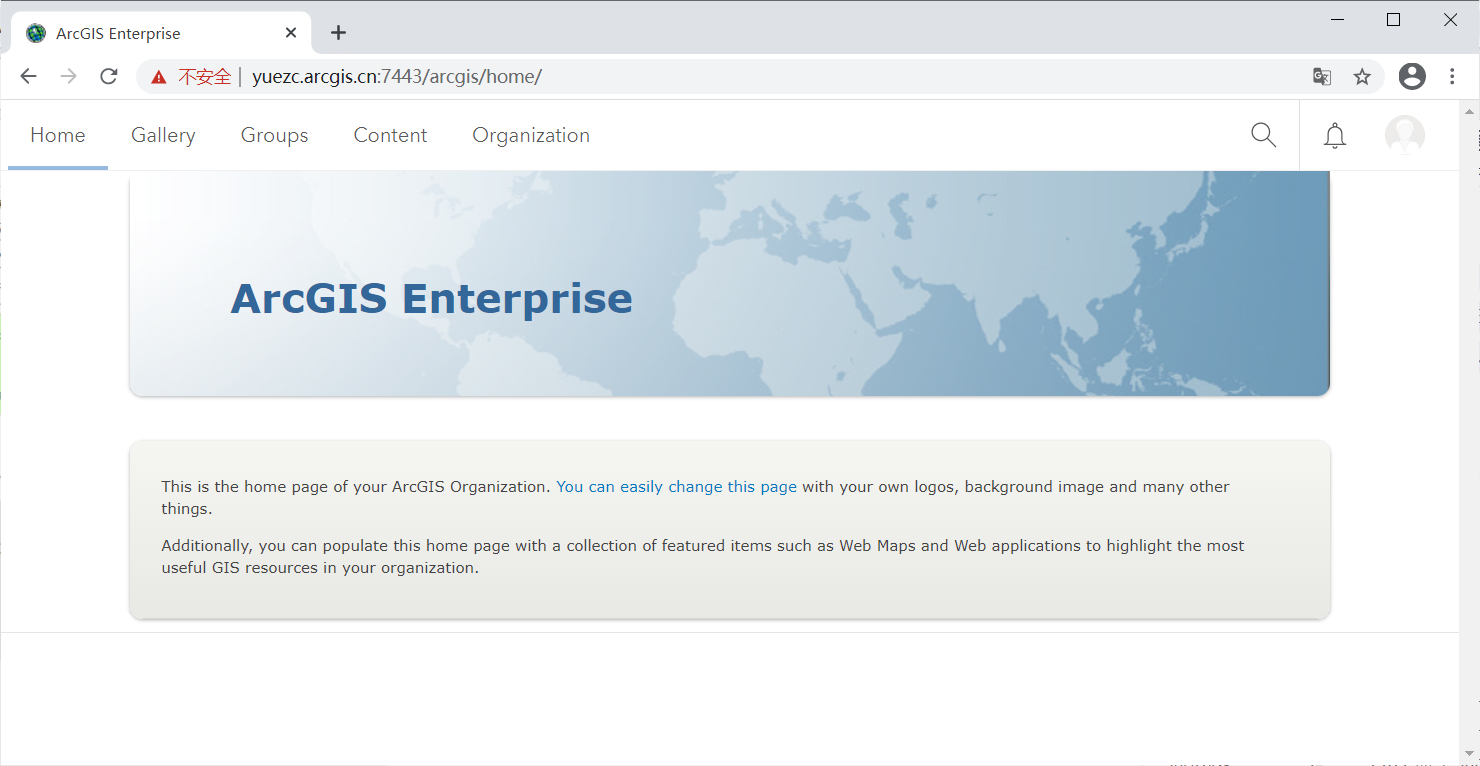Switch to the Gallery section

point(162,135)
